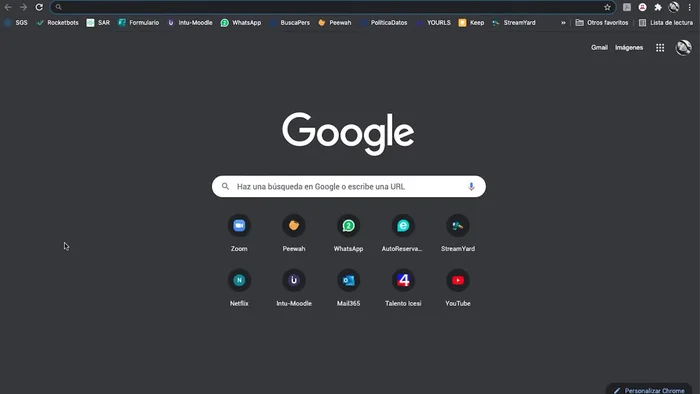The height and width of the screenshot is (394, 700).
Task: Open the Extensions puzzle piece icon
Action: pyautogui.click(x=658, y=7)
